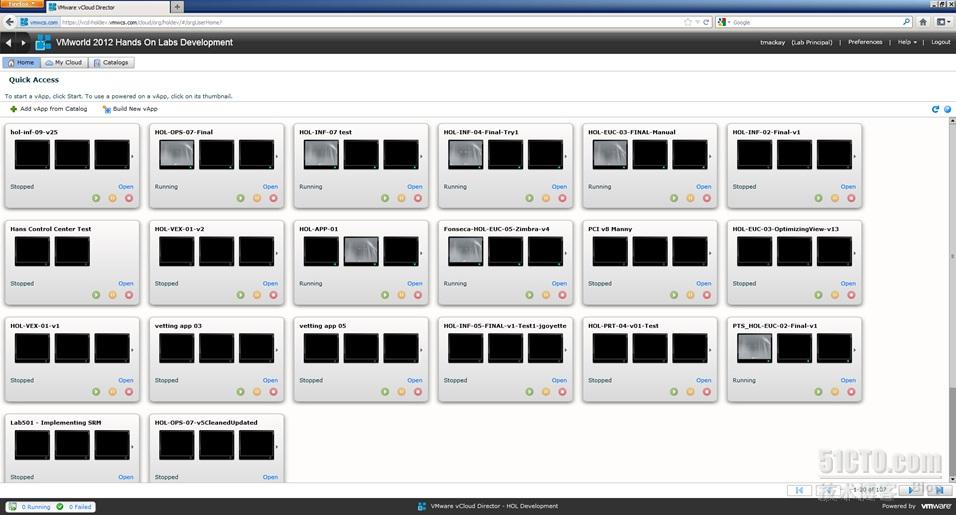
Task: Expand more VMs arrow on HOL-INF-02-Final-v1 card
Action: 855,156
